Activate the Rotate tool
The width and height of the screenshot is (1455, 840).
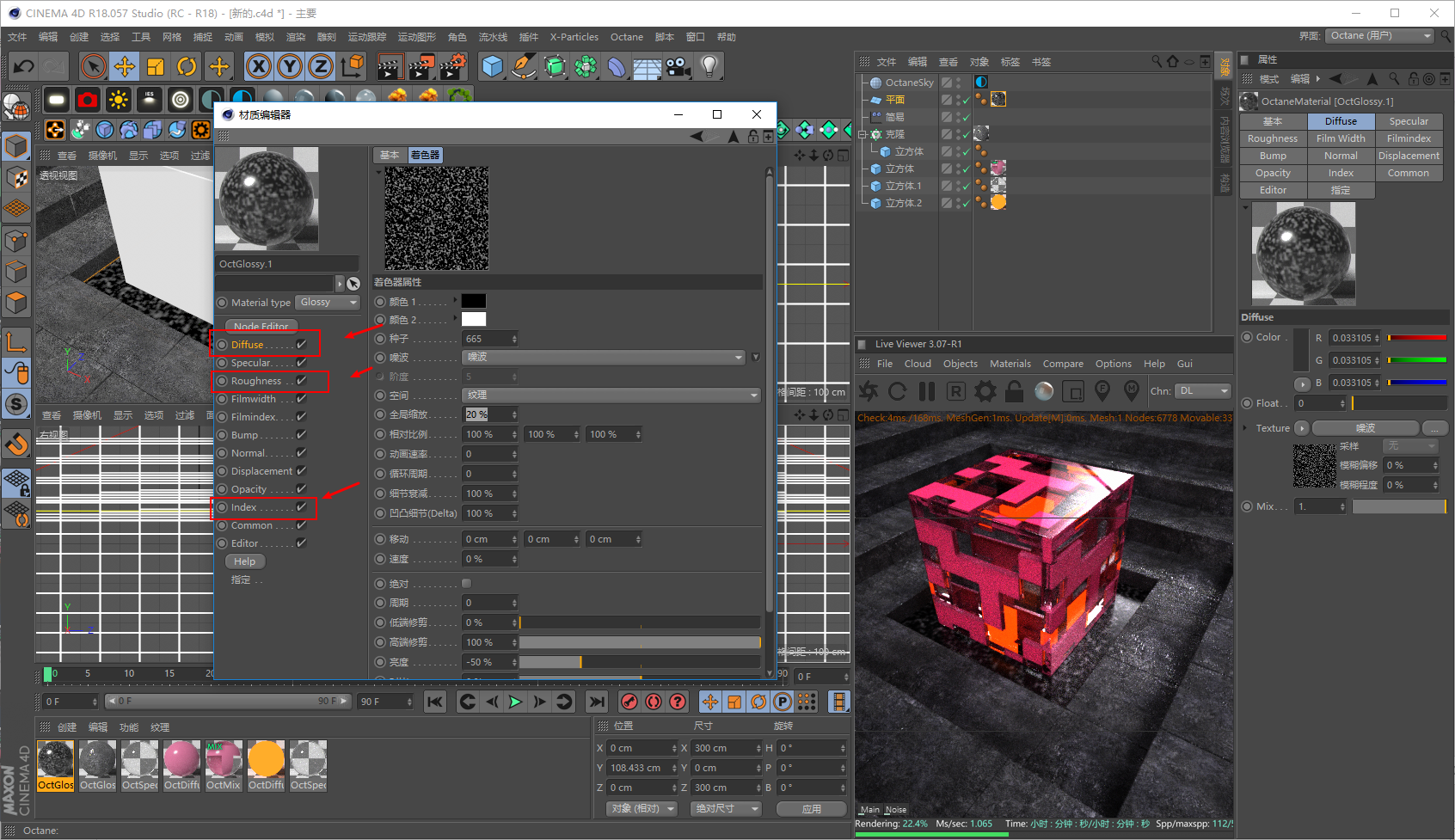187,66
